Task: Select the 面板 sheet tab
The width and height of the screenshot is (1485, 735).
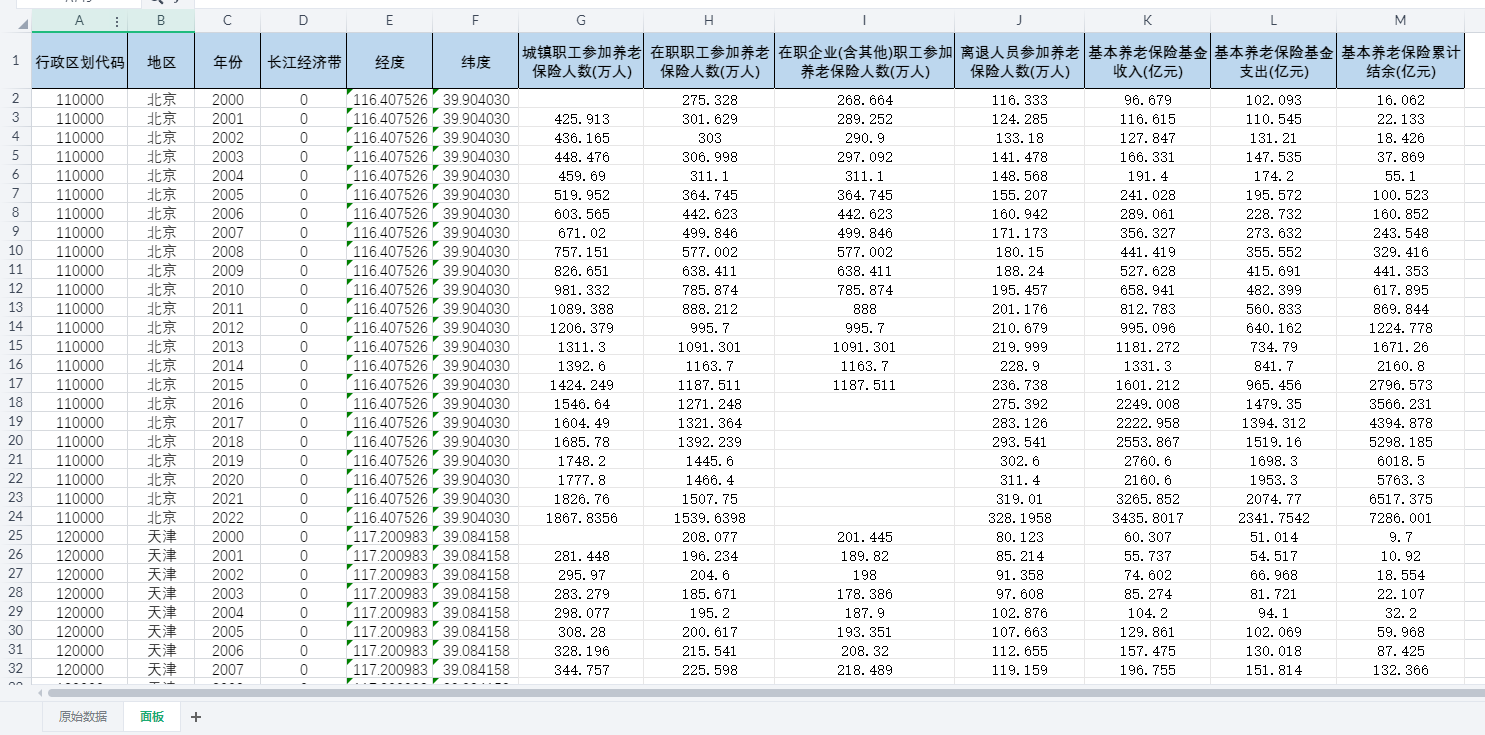Action: point(152,716)
